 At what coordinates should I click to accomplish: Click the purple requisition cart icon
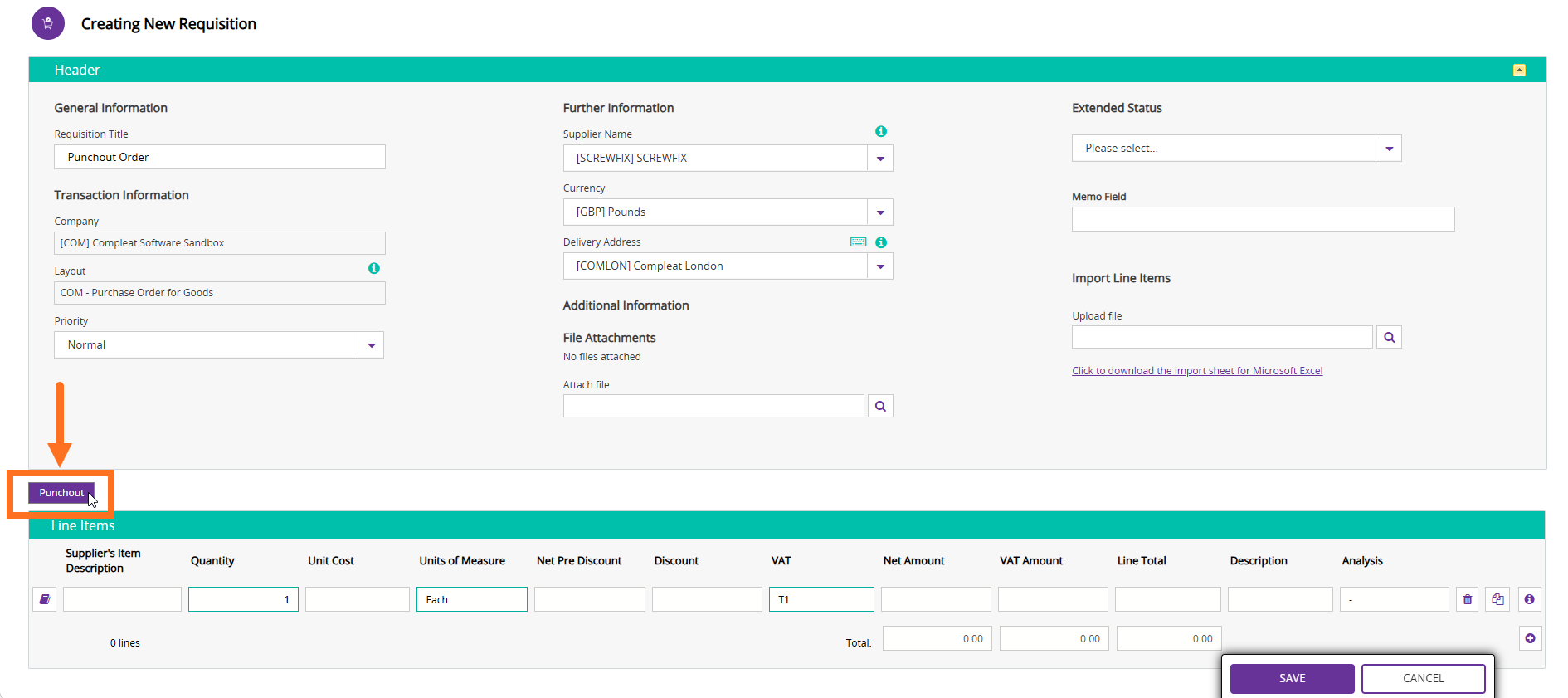pyautogui.click(x=48, y=23)
